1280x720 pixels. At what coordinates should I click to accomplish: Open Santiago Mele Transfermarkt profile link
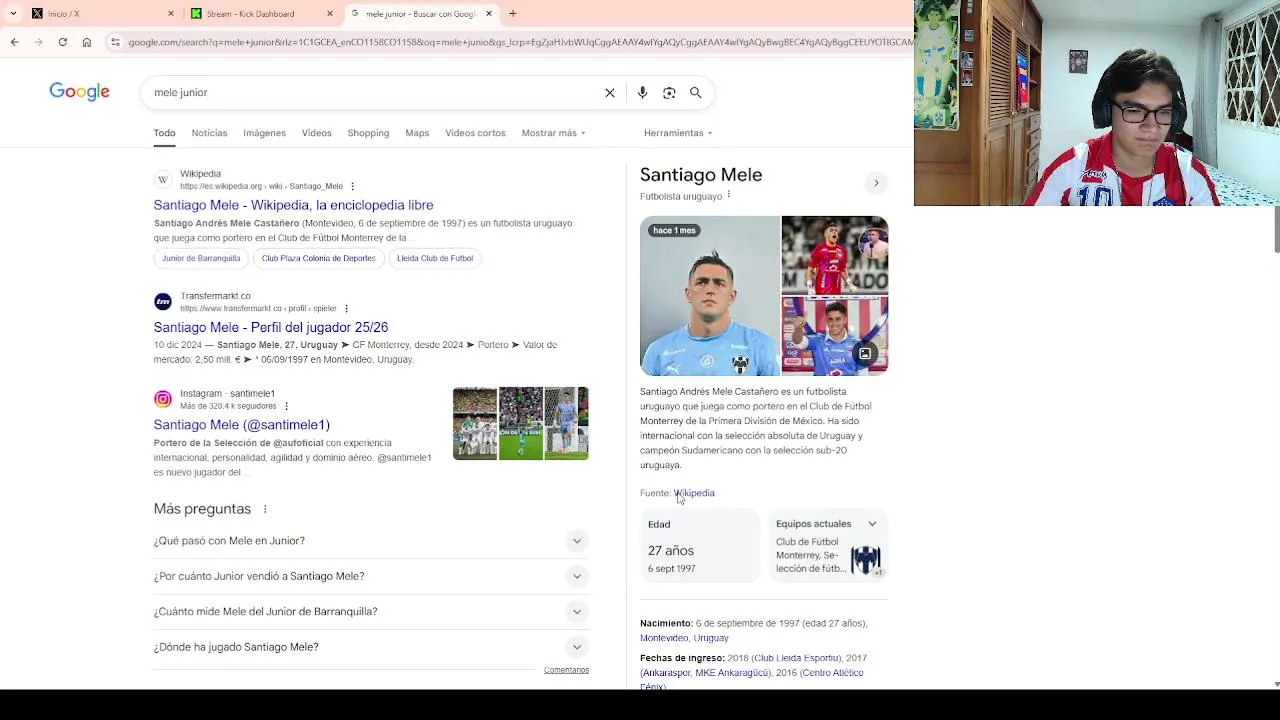[271, 327]
